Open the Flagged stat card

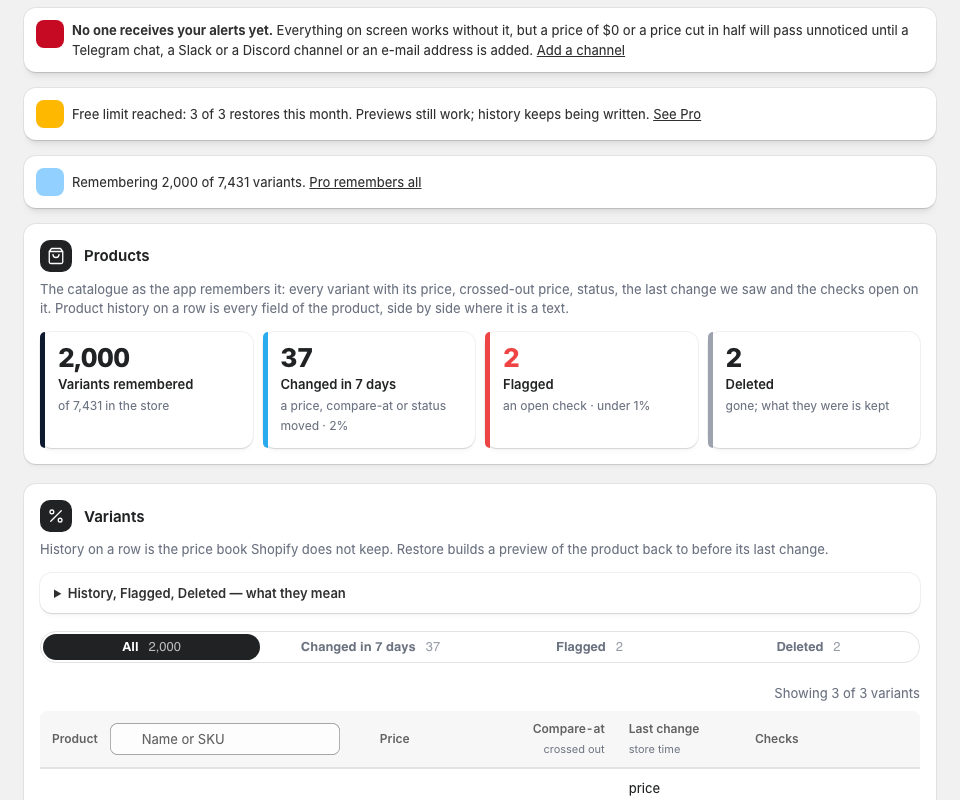point(591,390)
